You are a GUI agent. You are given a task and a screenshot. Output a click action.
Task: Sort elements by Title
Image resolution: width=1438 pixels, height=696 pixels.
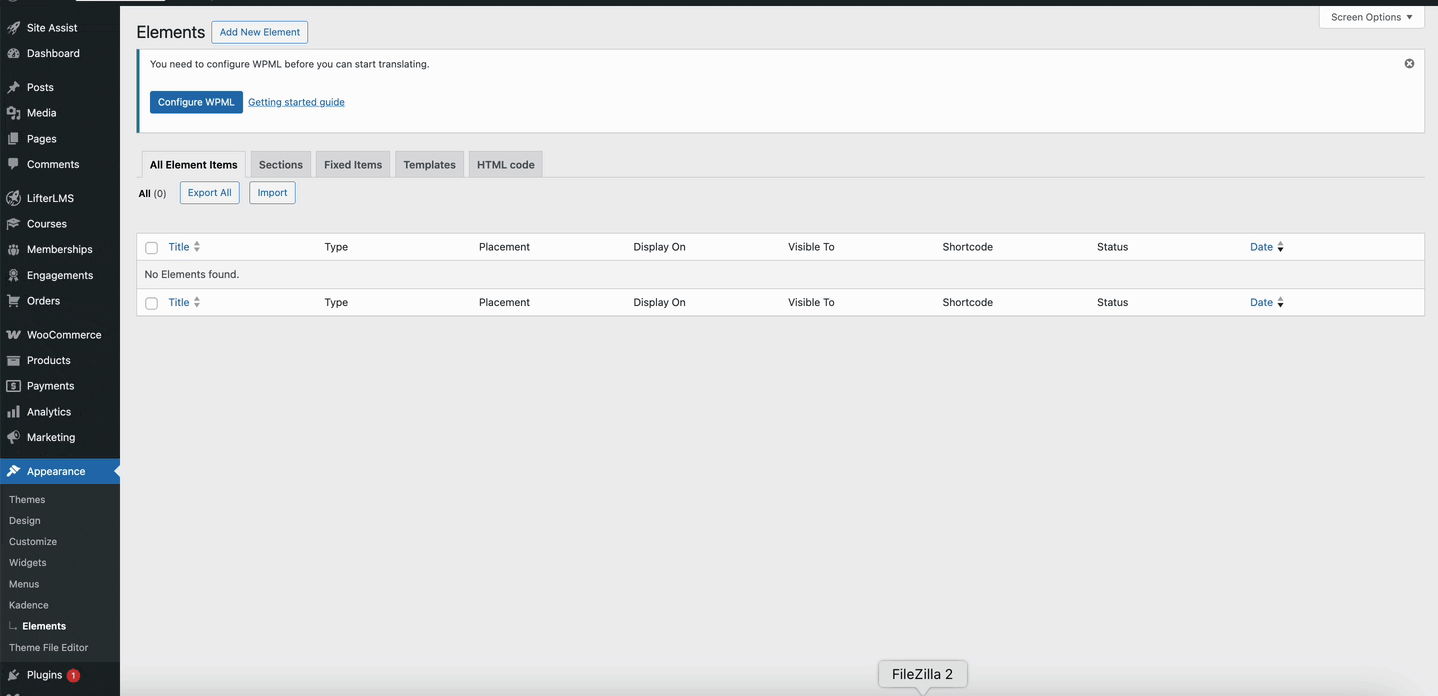(179, 246)
